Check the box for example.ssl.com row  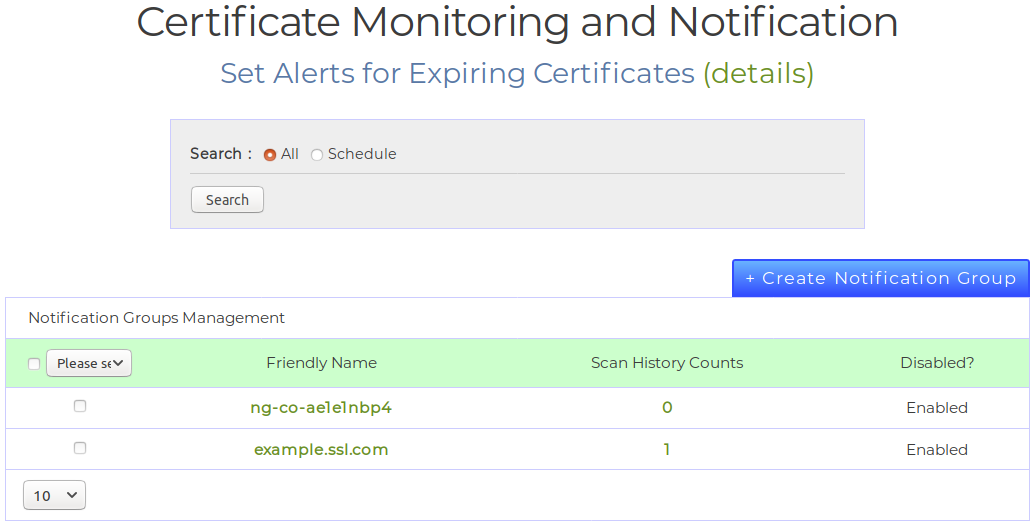pos(80,448)
